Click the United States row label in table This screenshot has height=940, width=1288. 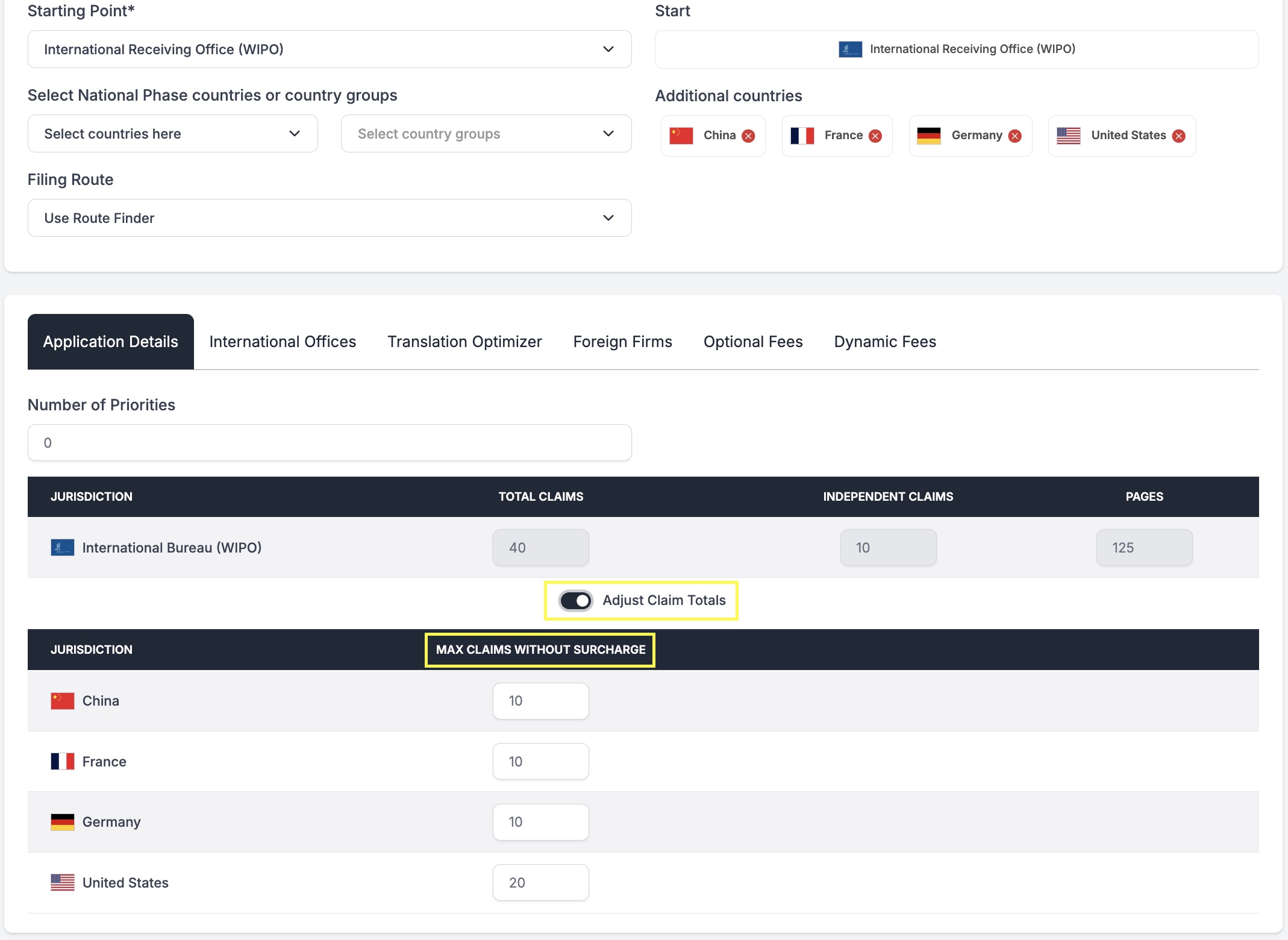[x=125, y=882]
